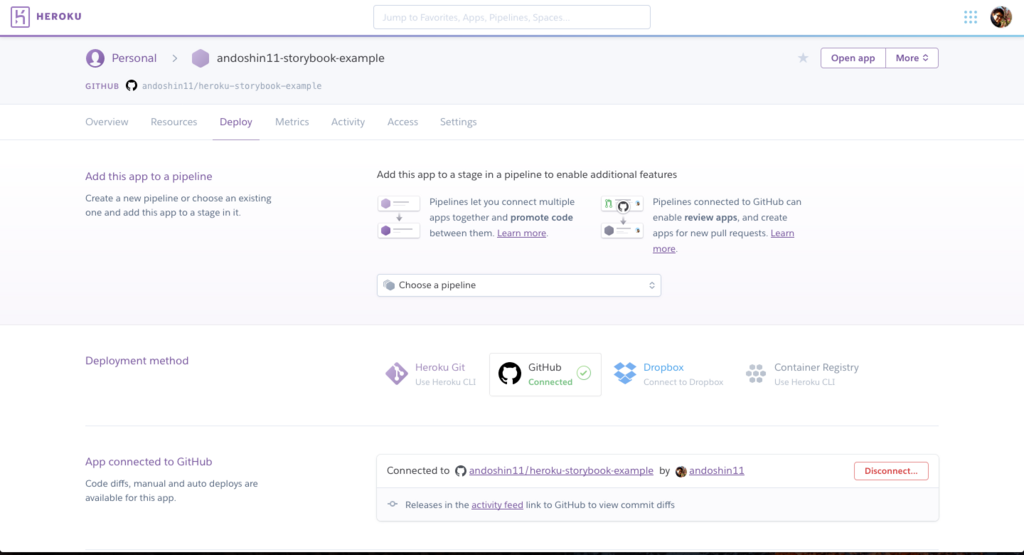Switch to the Resources tab
This screenshot has width=1024, height=555.
click(x=174, y=122)
